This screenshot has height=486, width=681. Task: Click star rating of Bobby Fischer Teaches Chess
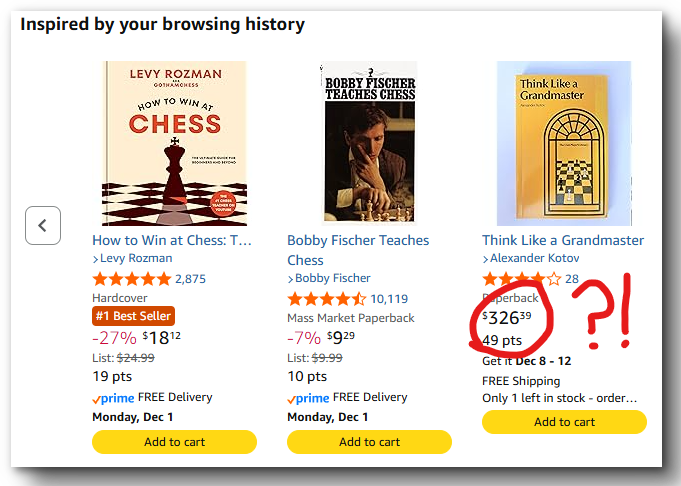[326, 298]
